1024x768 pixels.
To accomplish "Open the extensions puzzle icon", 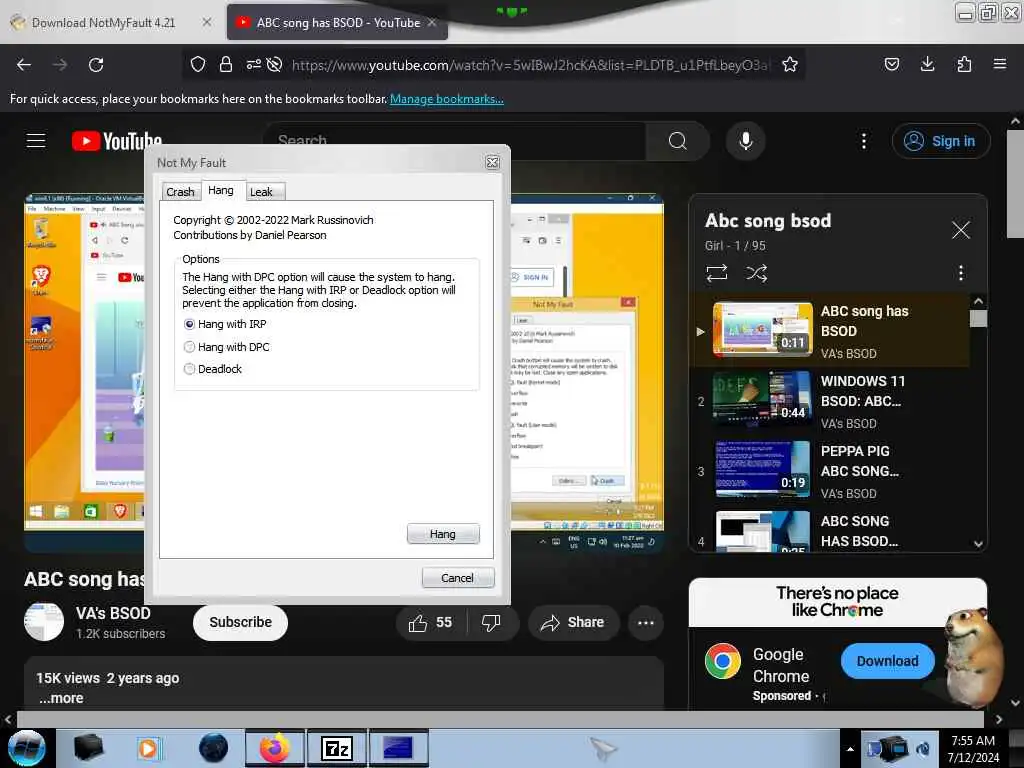I will coord(964,64).
